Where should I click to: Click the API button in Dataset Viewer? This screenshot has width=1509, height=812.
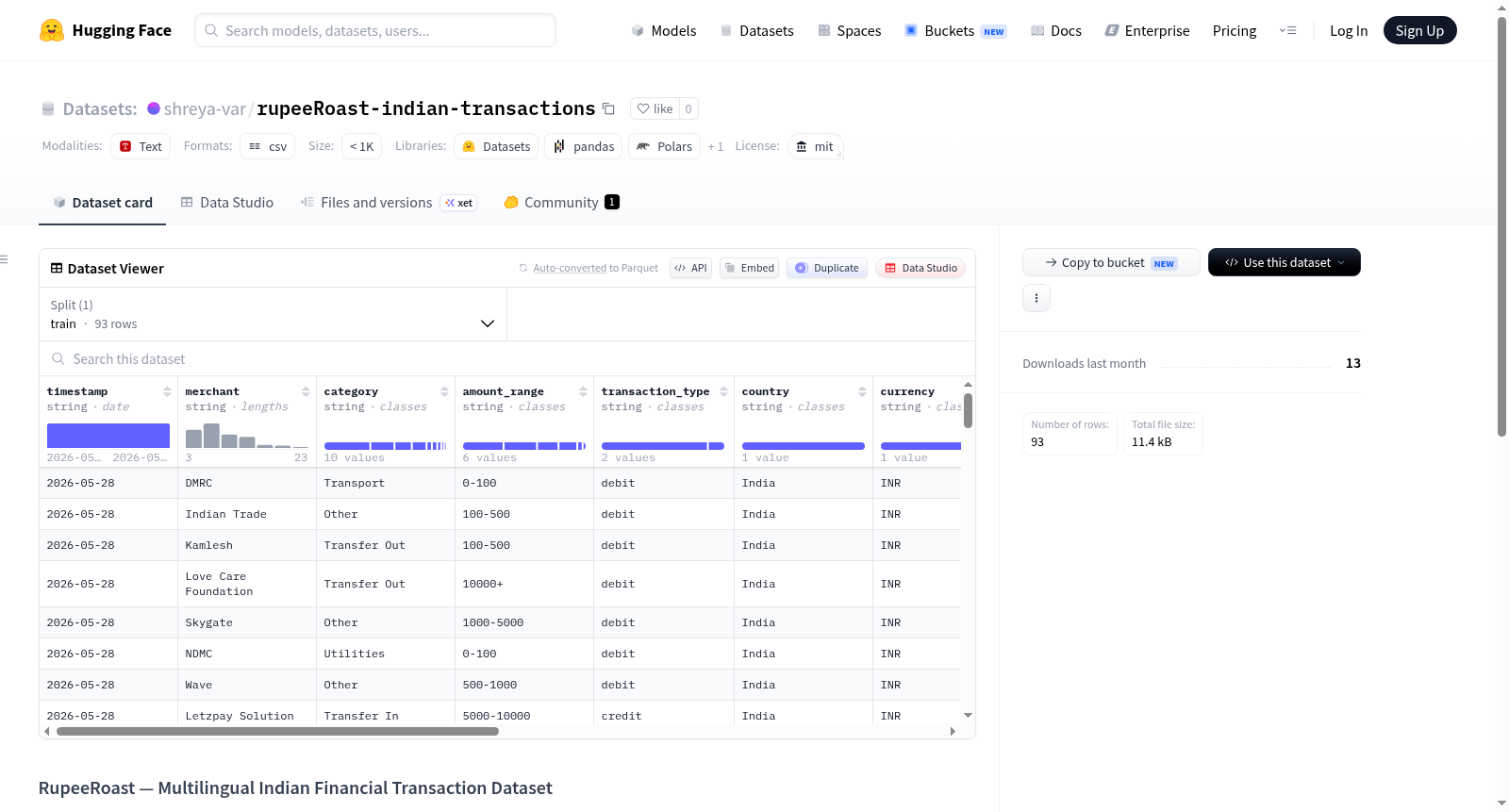pos(690,268)
